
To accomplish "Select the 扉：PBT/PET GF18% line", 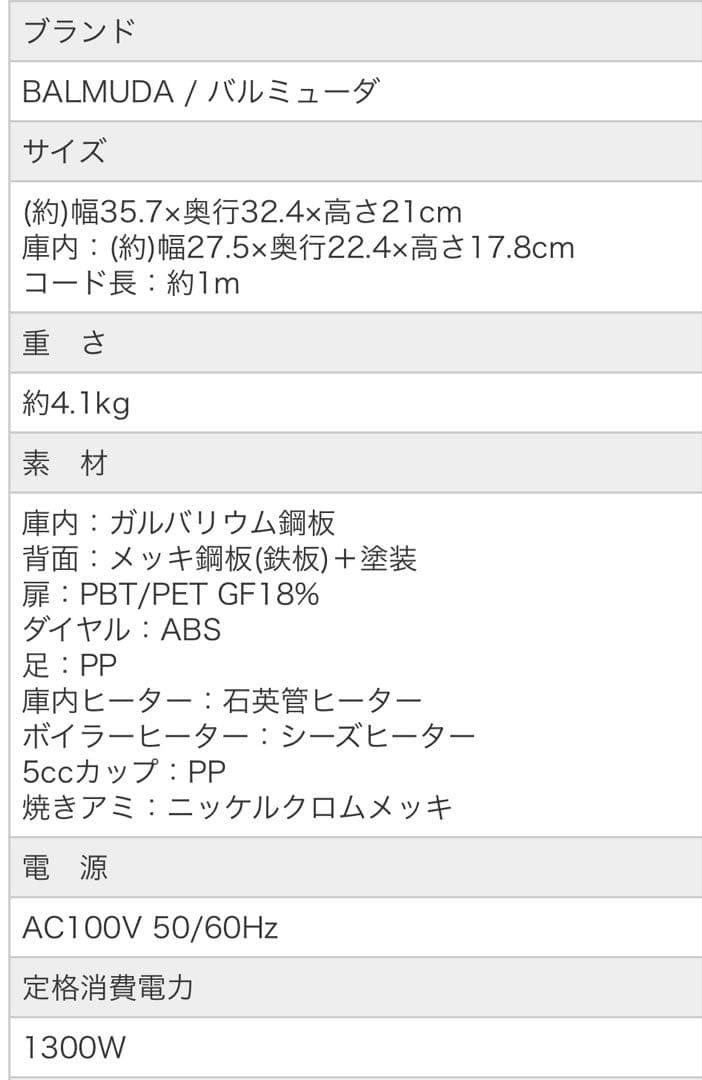I will tap(170, 594).
